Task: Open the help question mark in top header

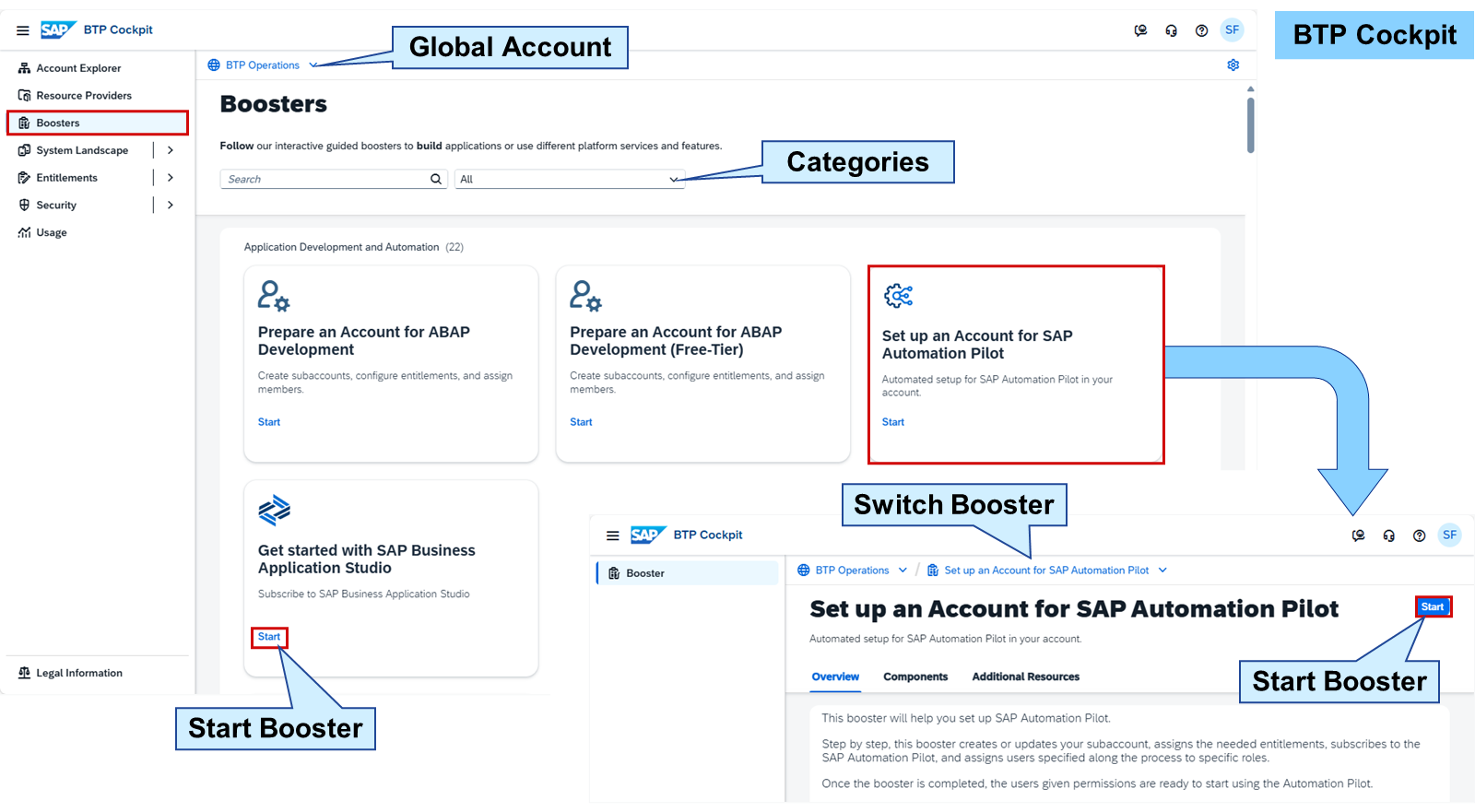Action: [x=1201, y=30]
